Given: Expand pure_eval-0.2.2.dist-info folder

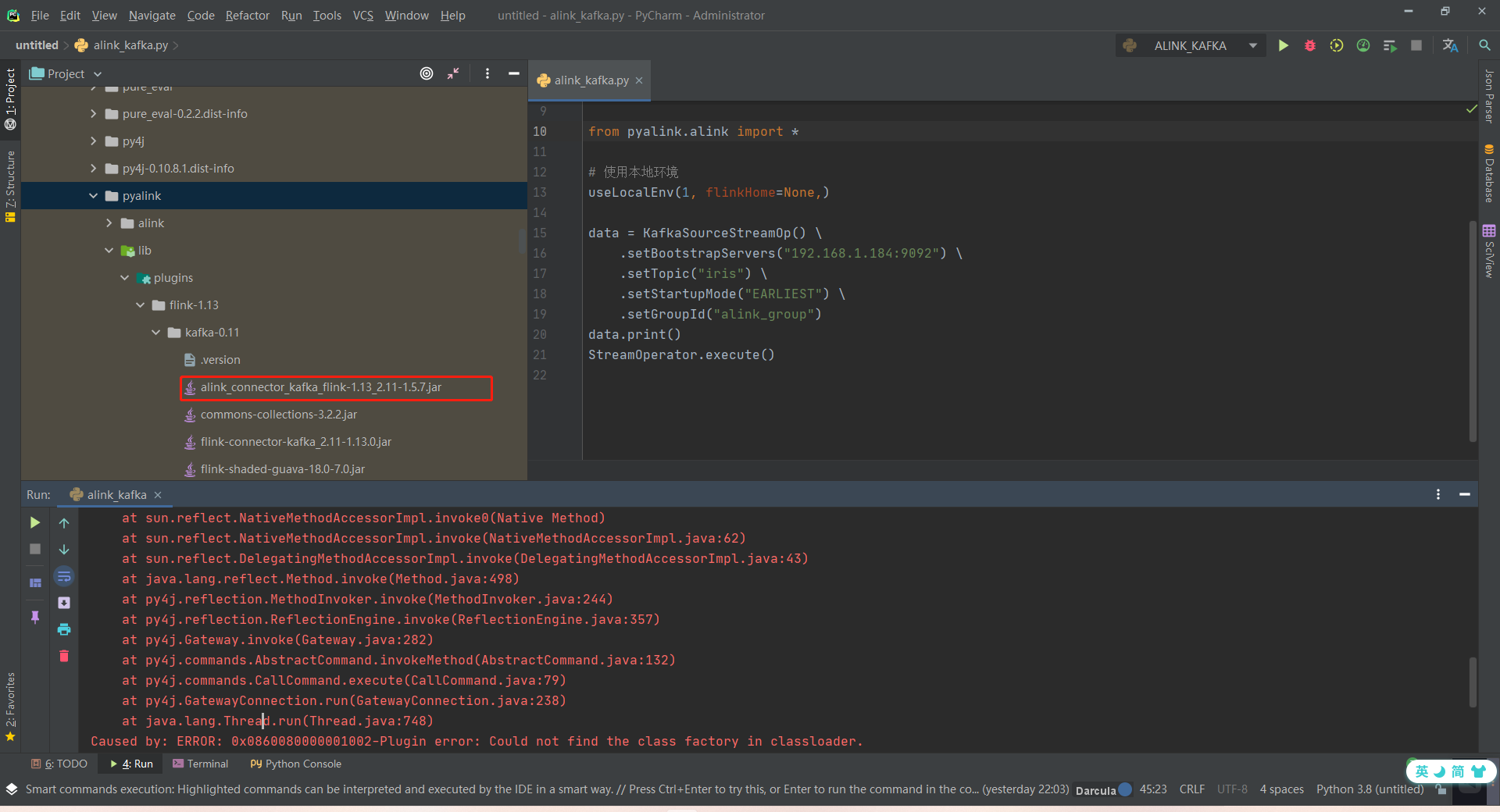Looking at the screenshot, I should click(x=94, y=114).
